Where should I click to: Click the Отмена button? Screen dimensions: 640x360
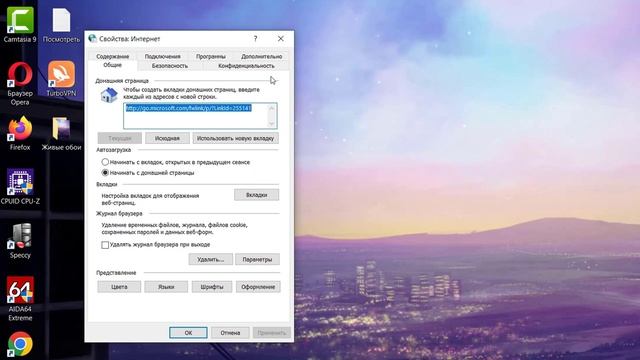pyautogui.click(x=230, y=333)
